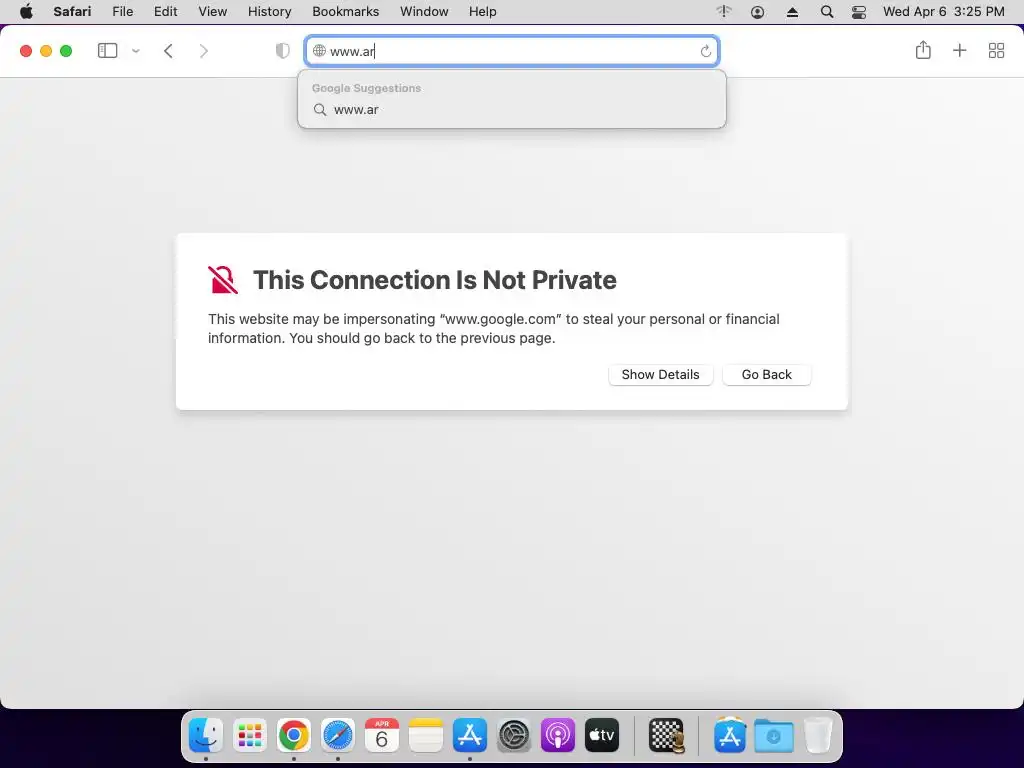Open a new tab with plus icon
Image resolution: width=1024 pixels, height=768 pixels.
coord(959,50)
